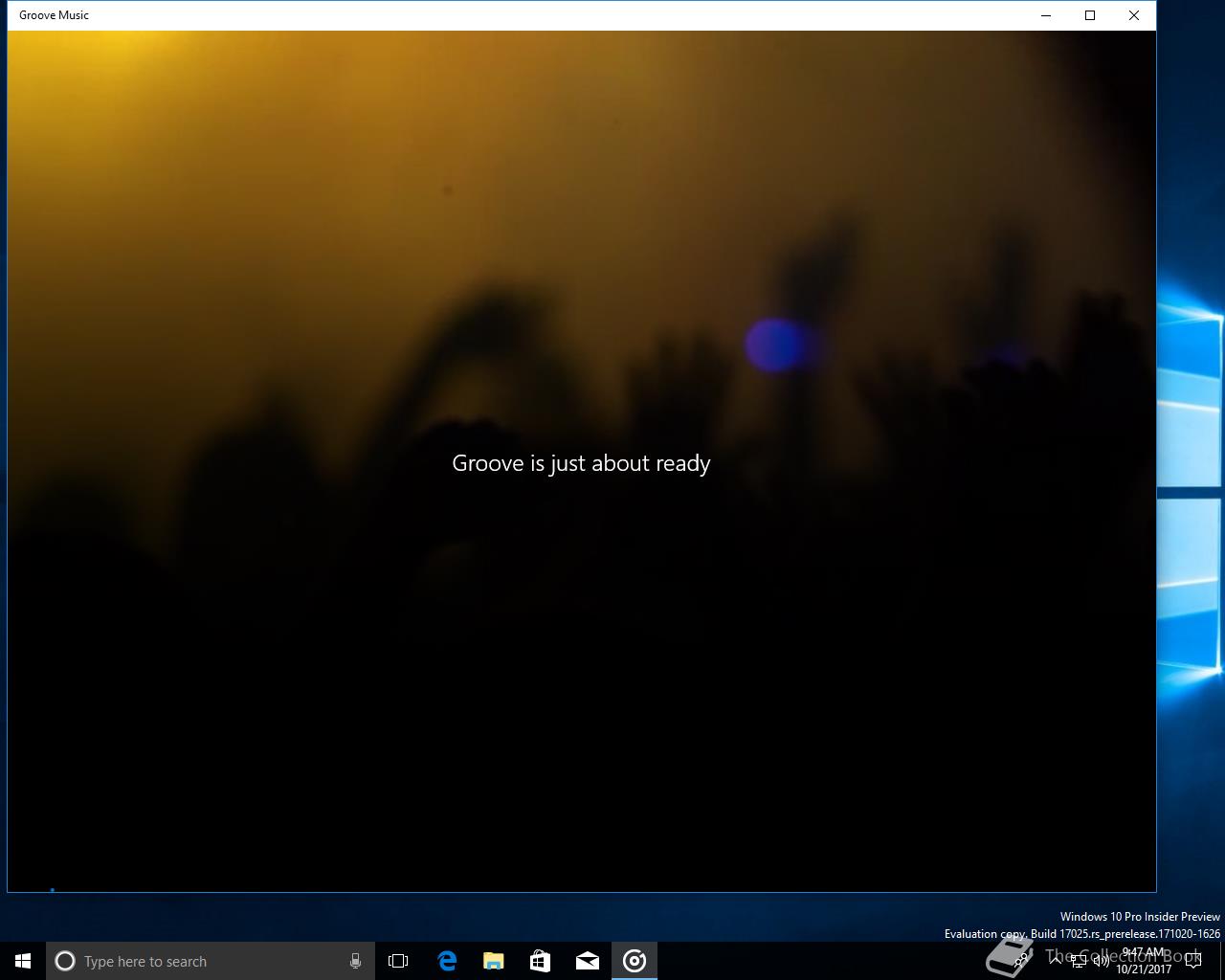The height and width of the screenshot is (980, 1225).
Task: Select the Groove Music taskbar icon
Action: point(635,961)
